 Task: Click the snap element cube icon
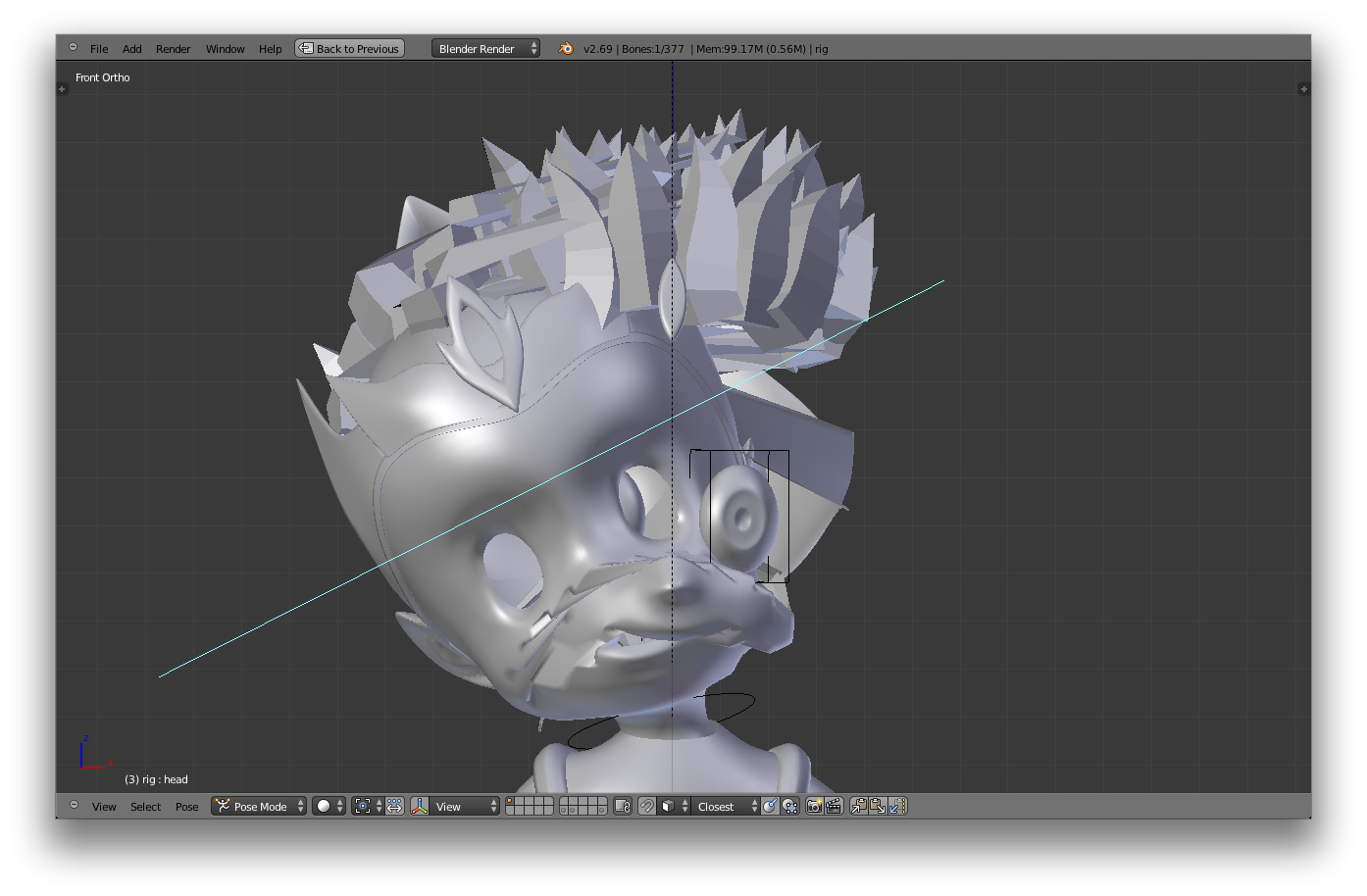pyautogui.click(x=668, y=806)
